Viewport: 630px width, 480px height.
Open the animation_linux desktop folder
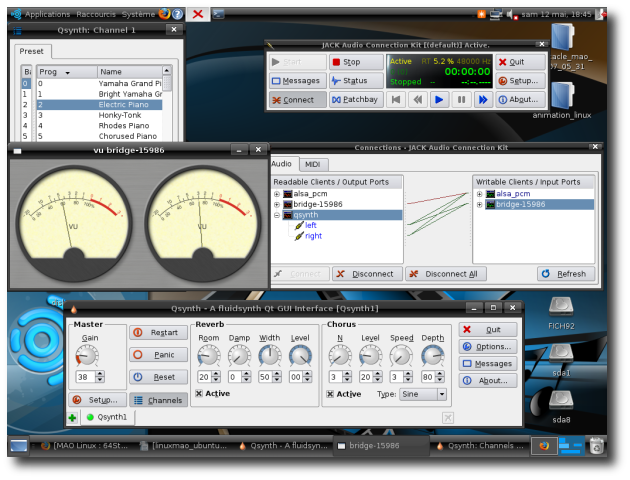coord(562,97)
